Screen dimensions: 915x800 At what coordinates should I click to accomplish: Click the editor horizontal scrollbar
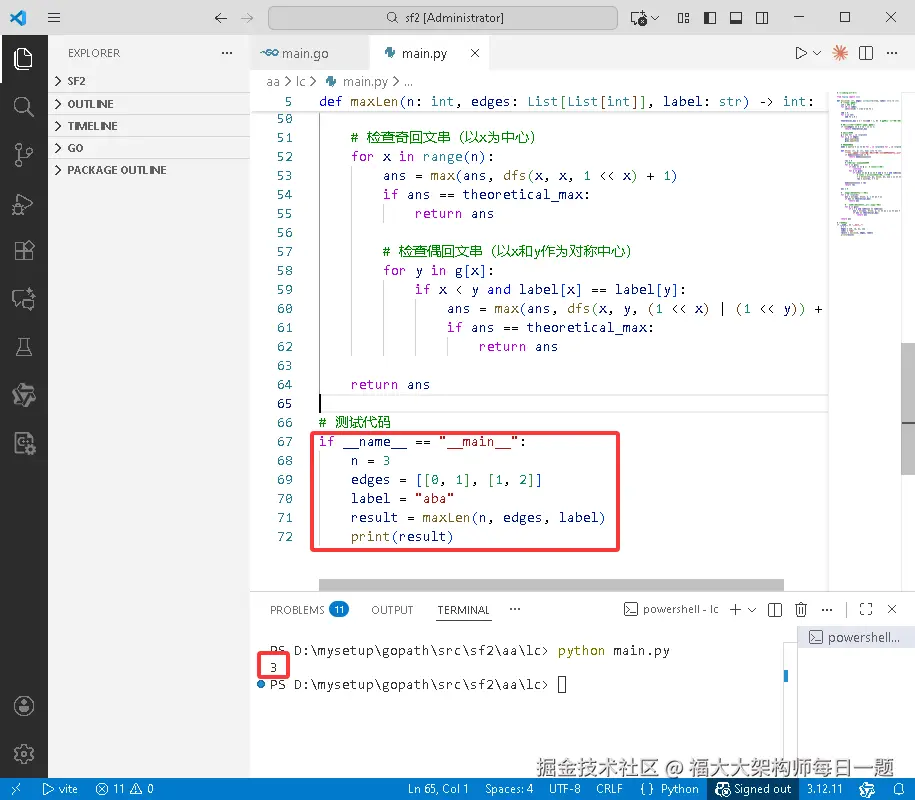(551, 585)
